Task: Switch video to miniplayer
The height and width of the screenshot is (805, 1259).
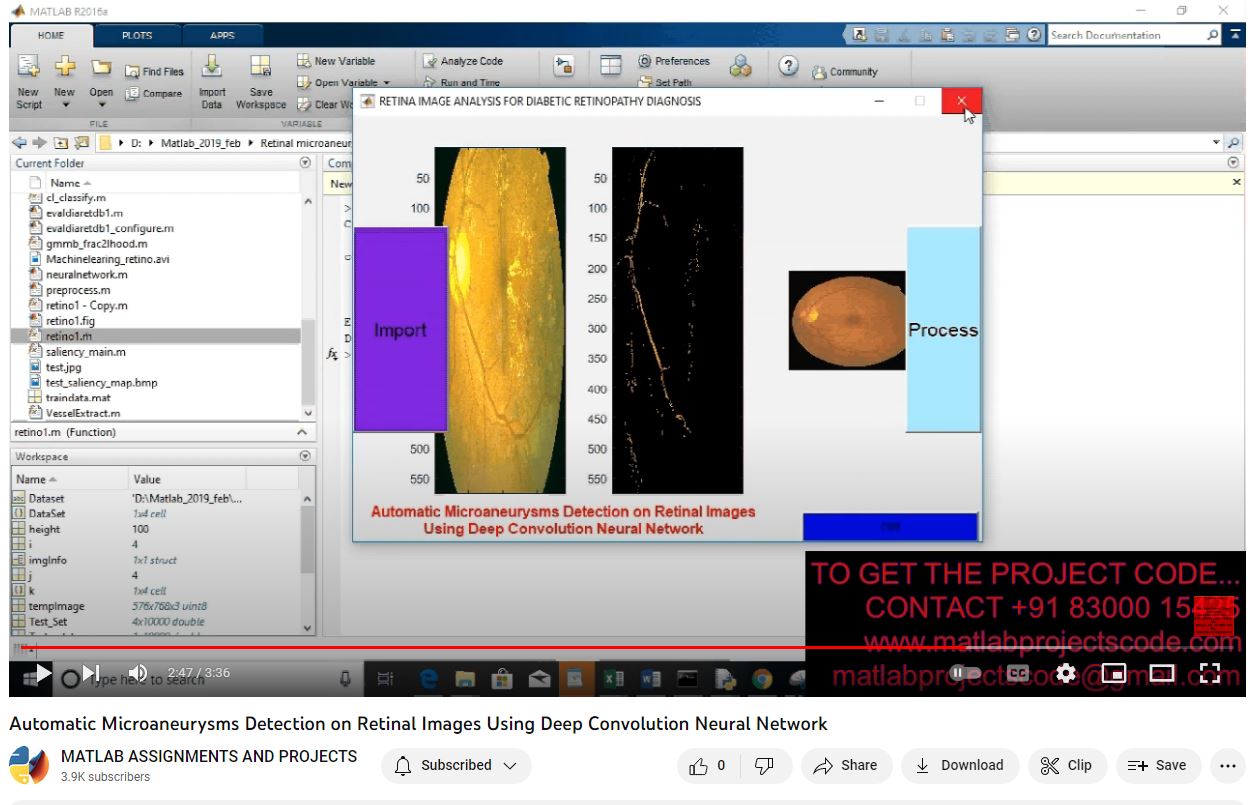Action: [x=1114, y=673]
